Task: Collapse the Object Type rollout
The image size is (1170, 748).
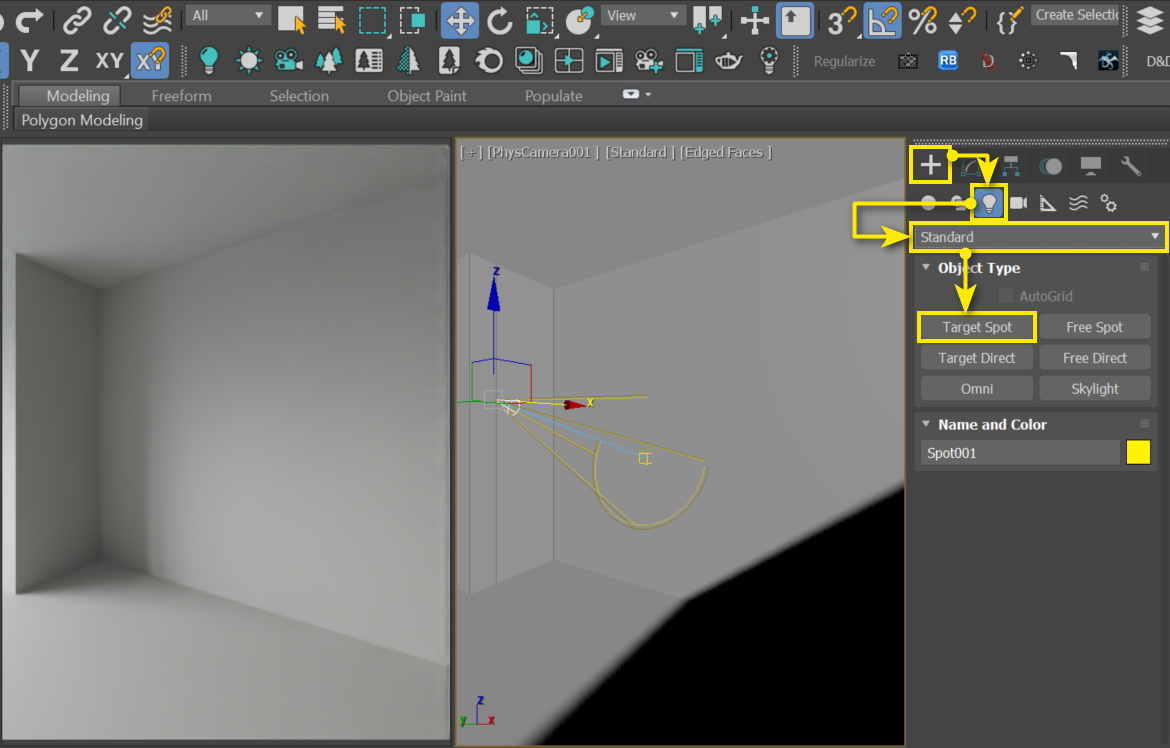Action: 926,267
